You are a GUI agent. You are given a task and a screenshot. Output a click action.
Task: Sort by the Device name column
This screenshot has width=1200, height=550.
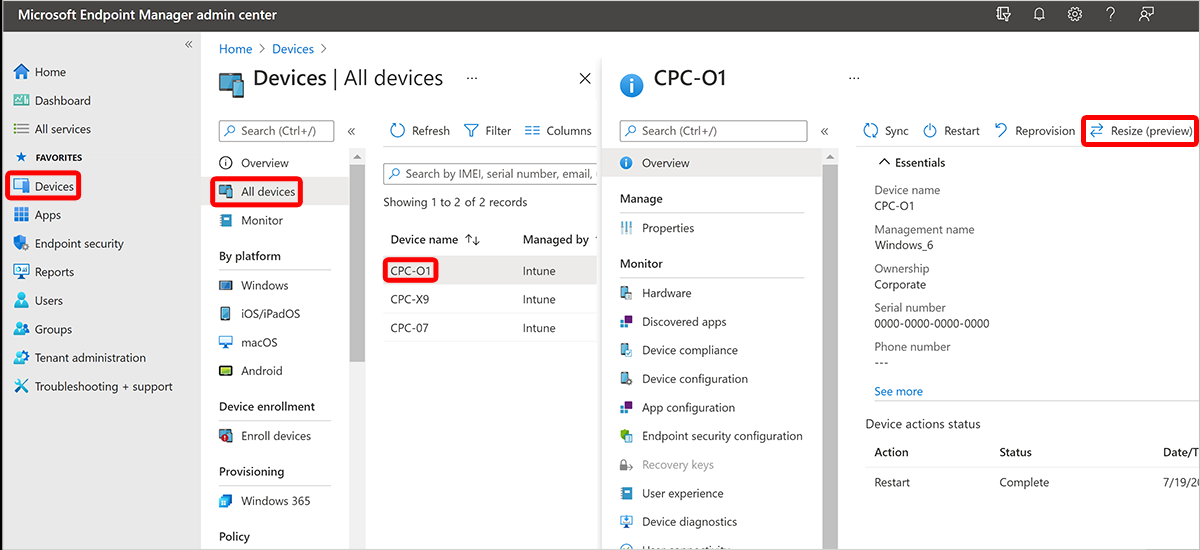click(x=435, y=240)
